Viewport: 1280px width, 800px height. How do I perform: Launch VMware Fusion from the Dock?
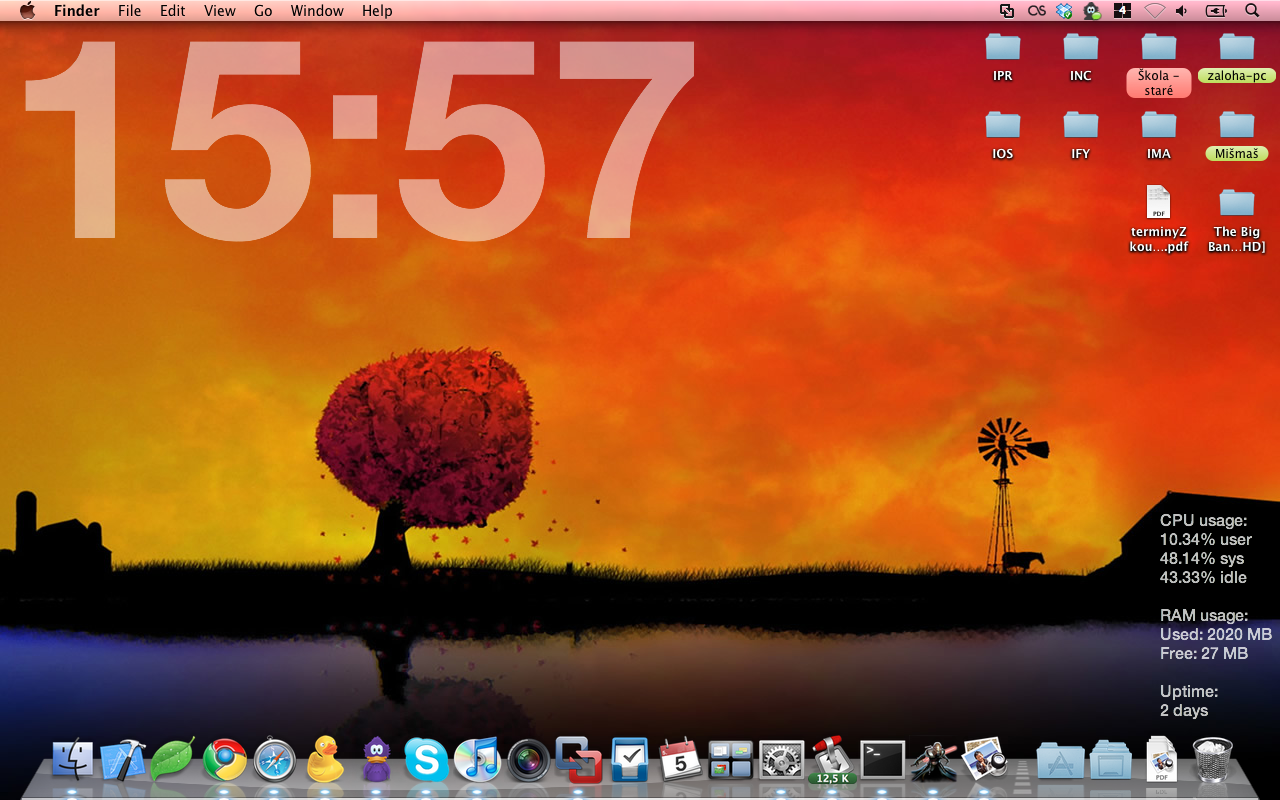(579, 760)
